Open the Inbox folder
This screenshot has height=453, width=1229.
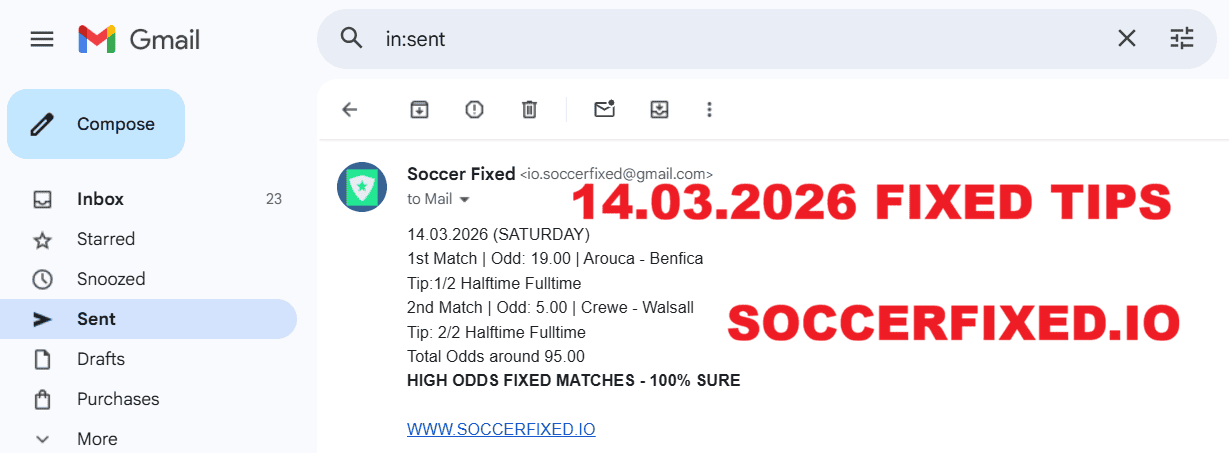point(100,199)
